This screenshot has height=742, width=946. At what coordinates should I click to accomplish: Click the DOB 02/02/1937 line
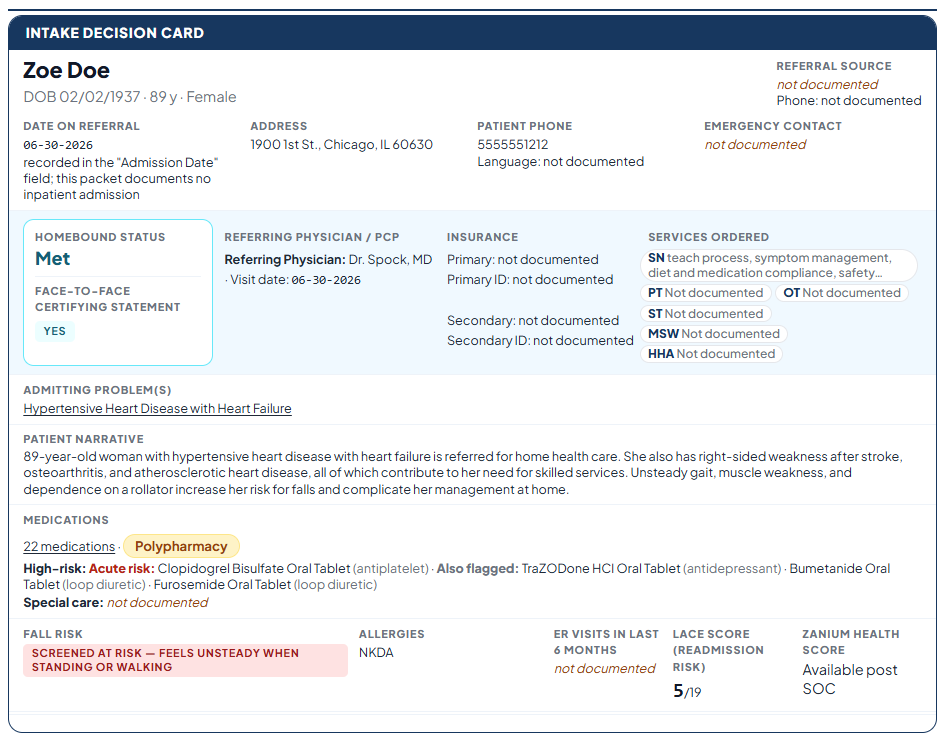[130, 97]
